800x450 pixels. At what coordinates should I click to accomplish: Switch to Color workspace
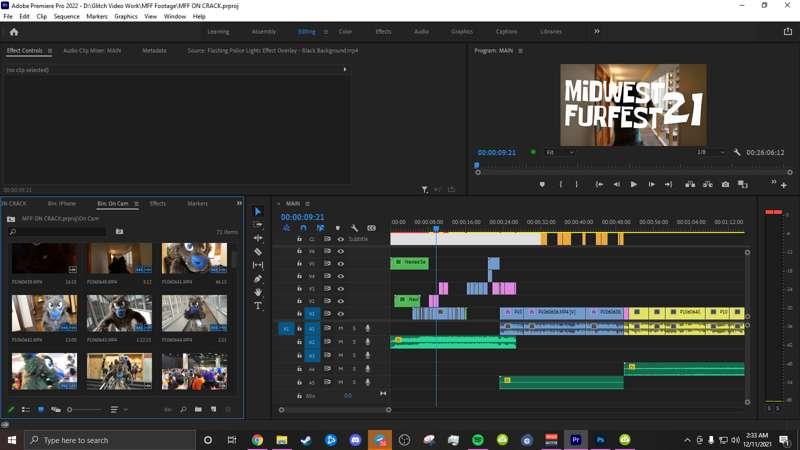click(345, 32)
